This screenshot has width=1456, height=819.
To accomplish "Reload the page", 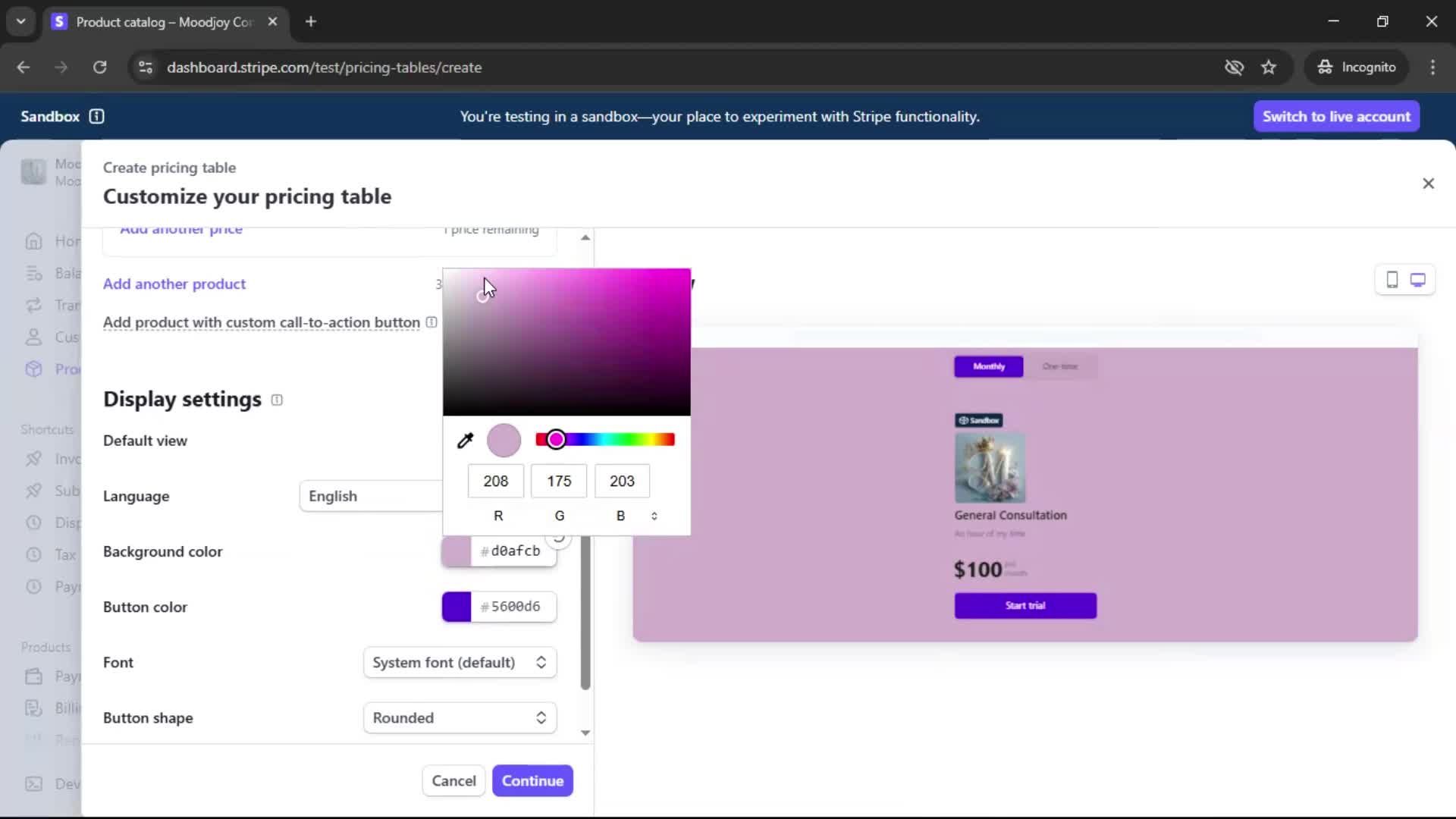I will 99,67.
